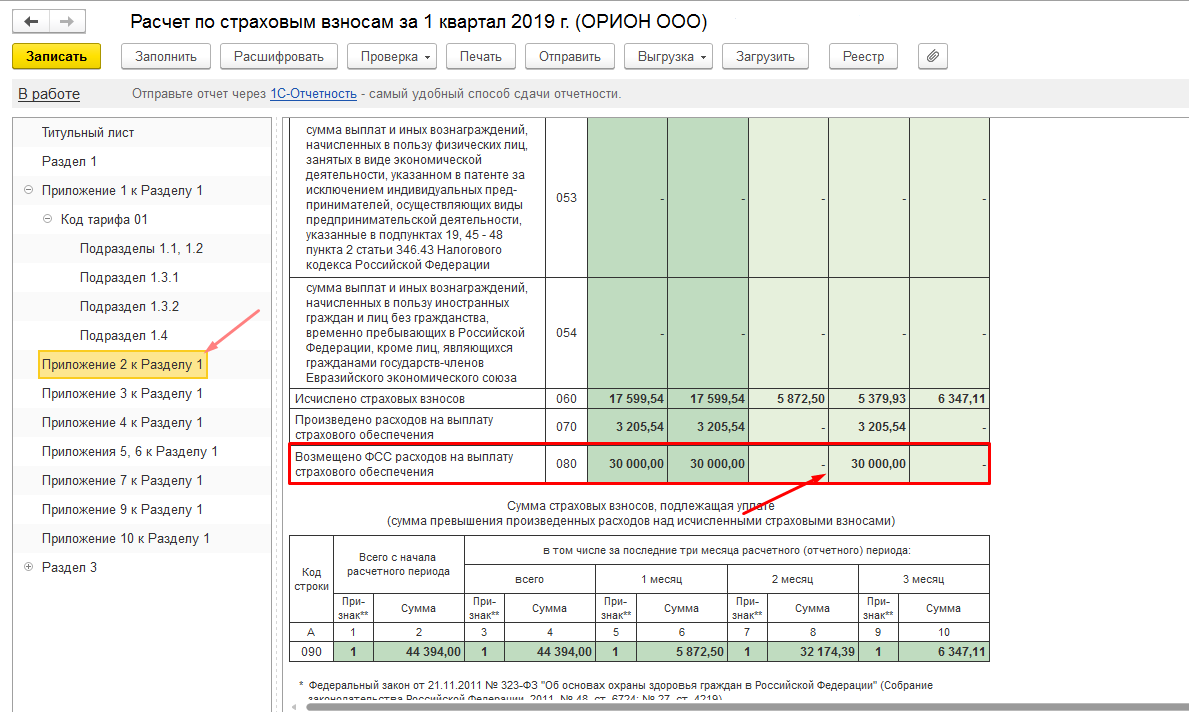Select Приложение 3 к Разделу 1
The image size is (1189, 712).
122,394
